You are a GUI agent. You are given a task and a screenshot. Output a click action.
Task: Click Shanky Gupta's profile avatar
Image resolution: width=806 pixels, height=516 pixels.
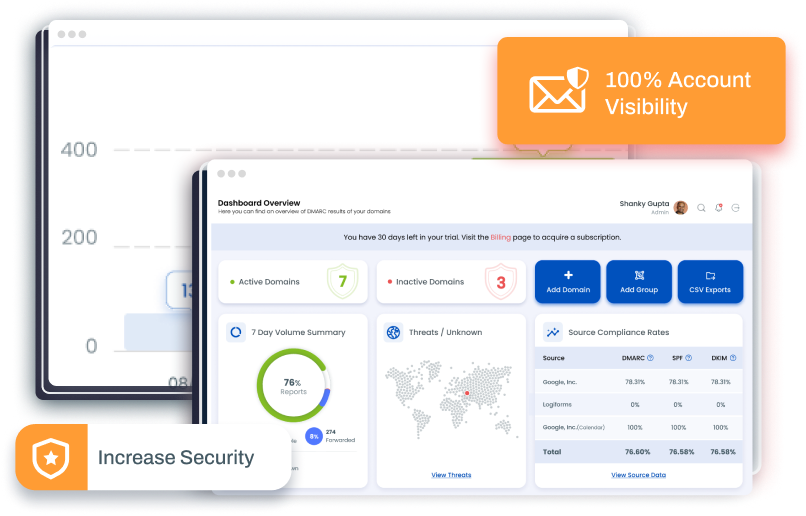click(x=681, y=208)
